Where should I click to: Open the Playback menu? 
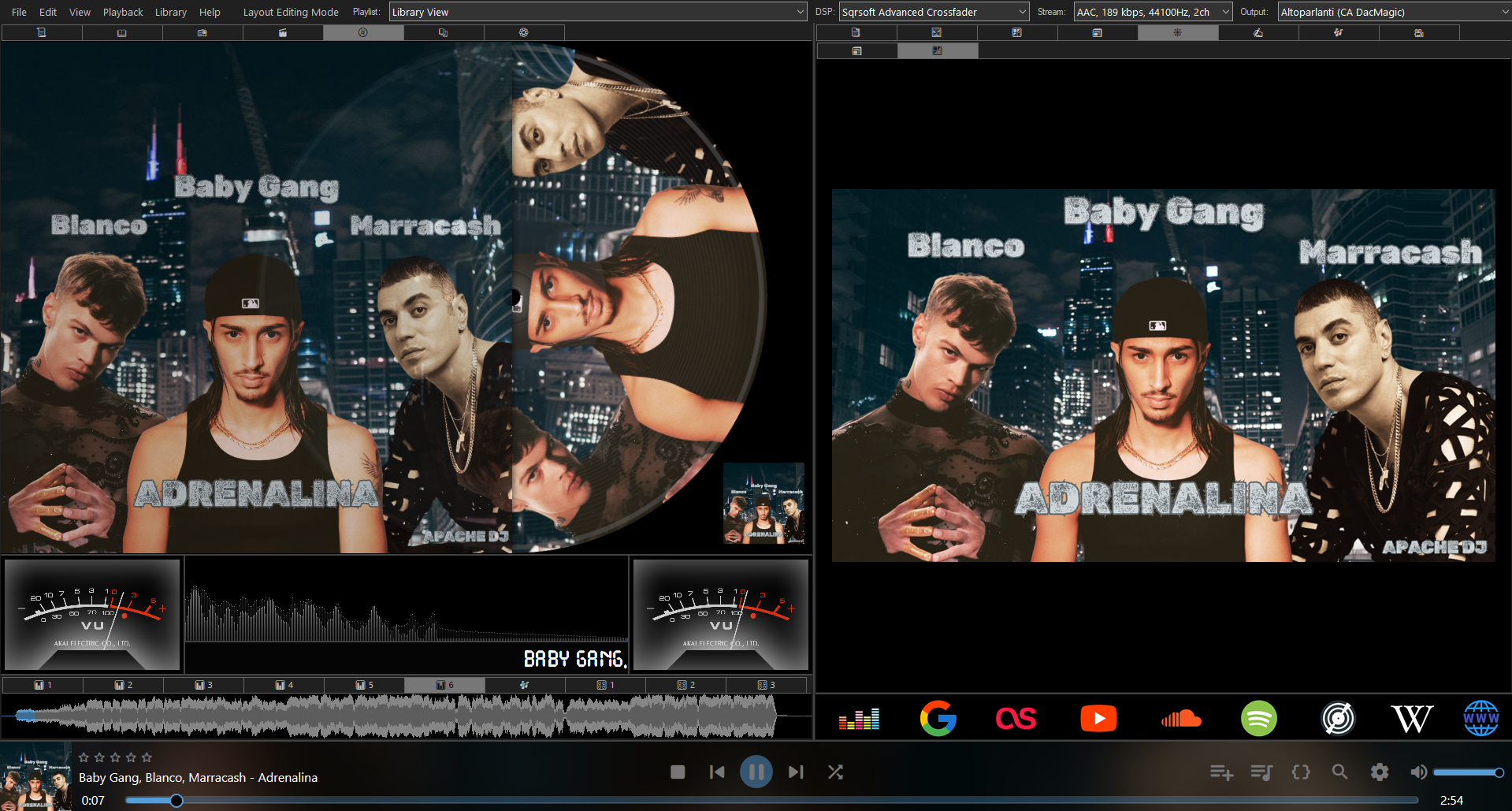pyautogui.click(x=123, y=12)
